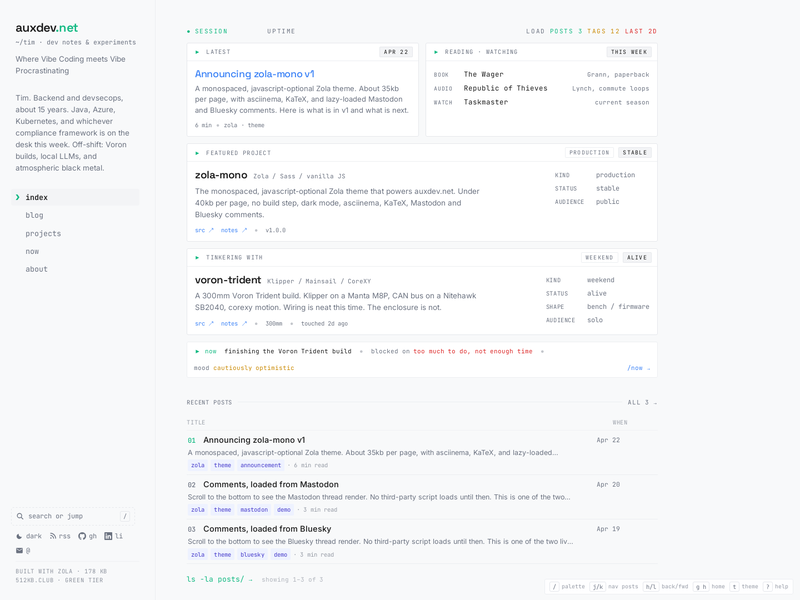Screen dimensions: 800x600
Task: Click the POSTS 3 stat in header
Action: click(x=566, y=32)
